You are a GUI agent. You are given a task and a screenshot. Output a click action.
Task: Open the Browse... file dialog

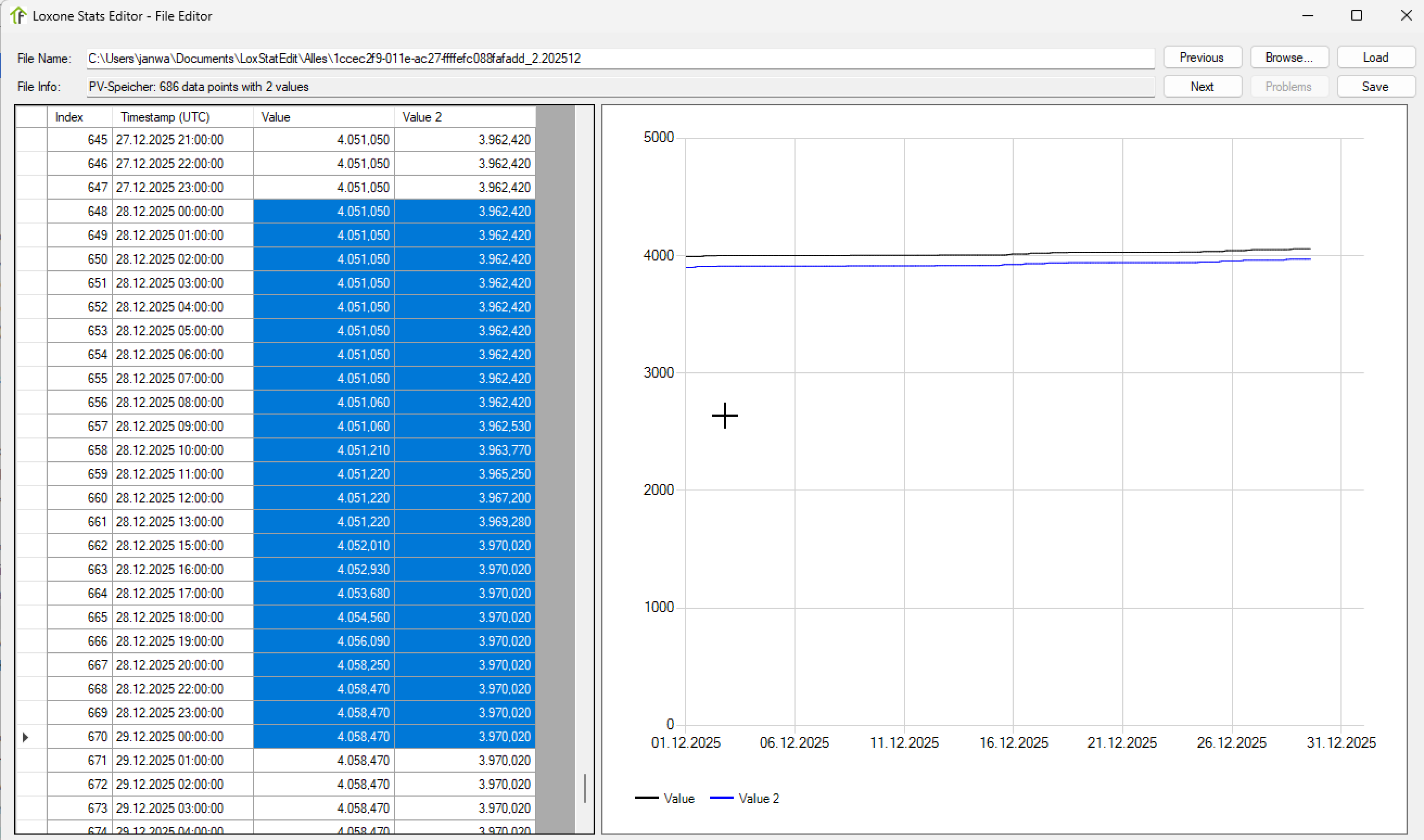[x=1289, y=58]
